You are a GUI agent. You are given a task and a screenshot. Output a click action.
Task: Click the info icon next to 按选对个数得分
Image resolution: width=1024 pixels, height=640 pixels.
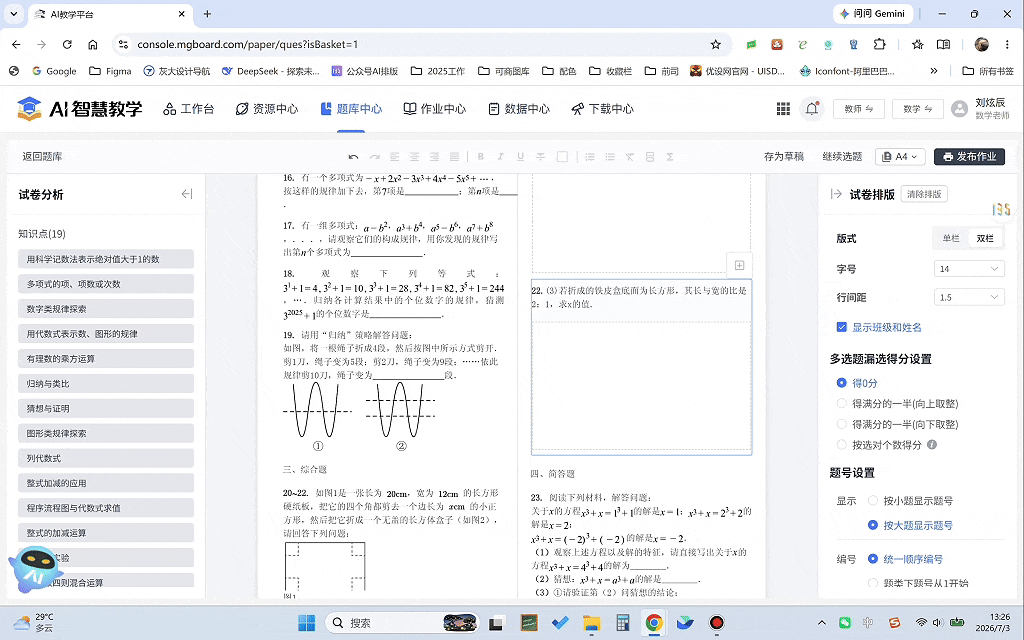tap(932, 445)
